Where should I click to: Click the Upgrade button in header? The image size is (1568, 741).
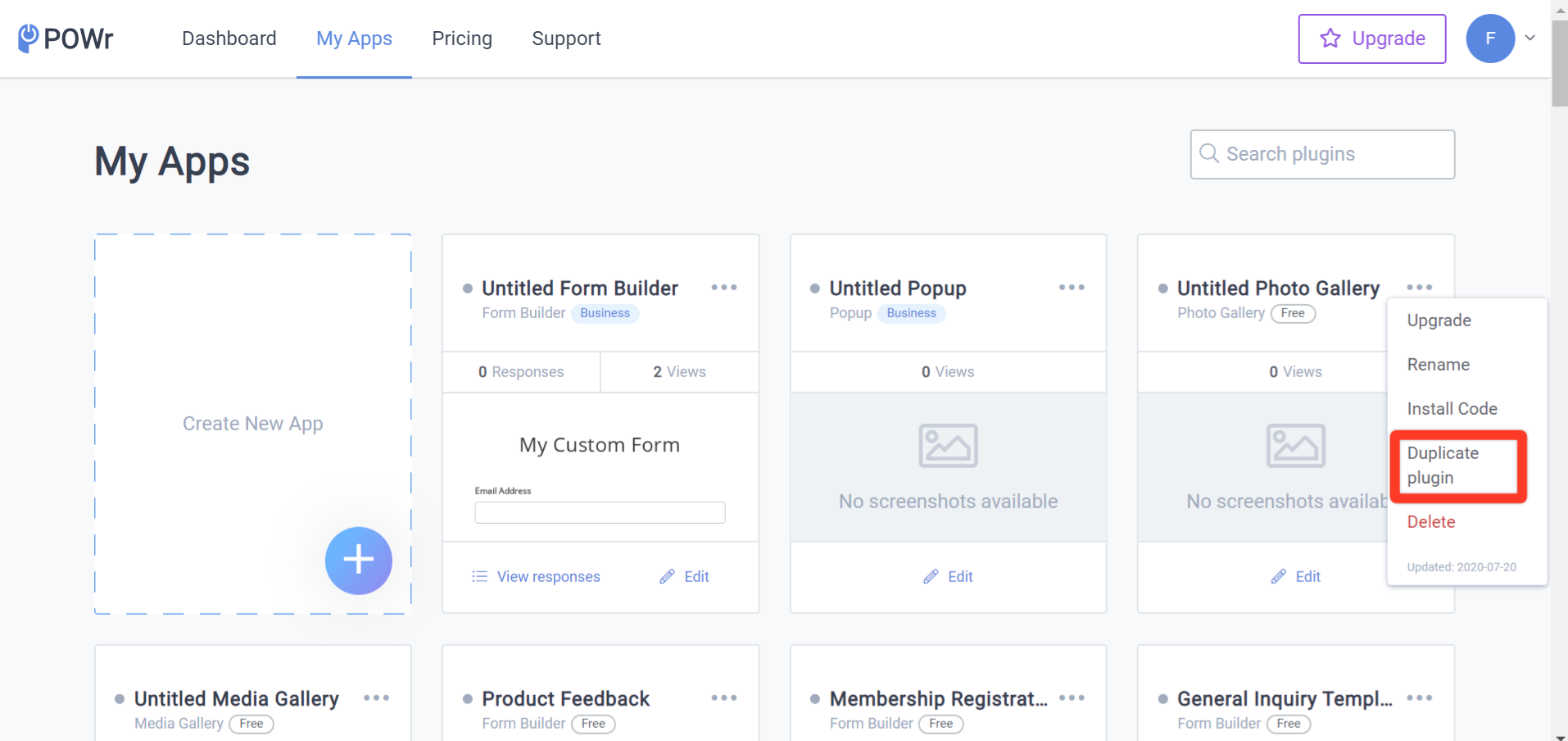point(1372,39)
